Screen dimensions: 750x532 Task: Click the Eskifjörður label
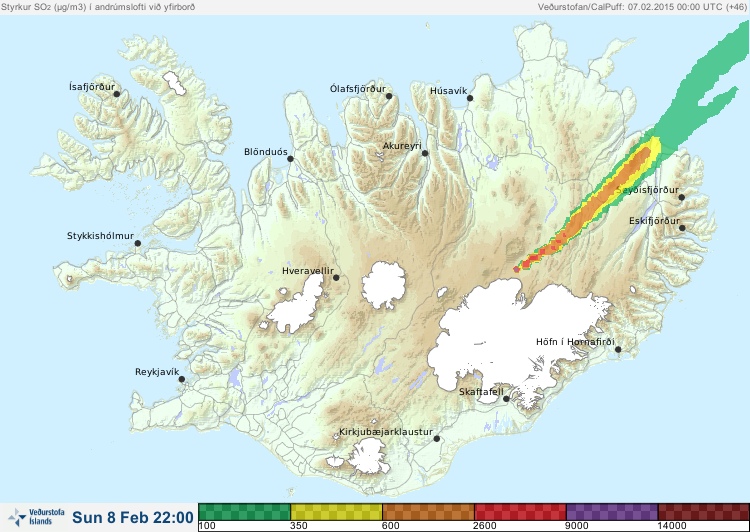[x=654, y=221]
